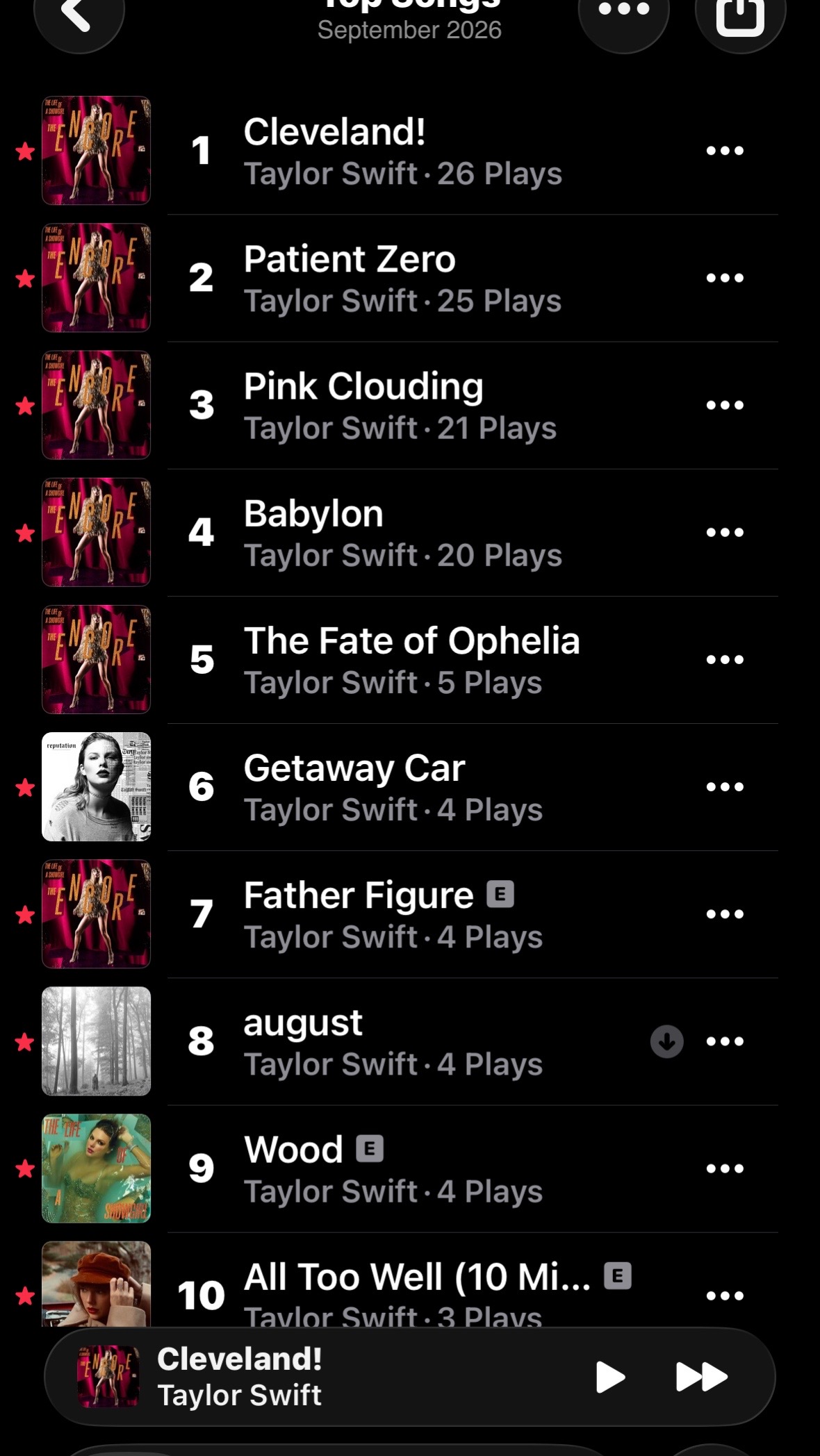Select the Getaway Car song title
Screen dimensions: 820x1456
(x=354, y=768)
